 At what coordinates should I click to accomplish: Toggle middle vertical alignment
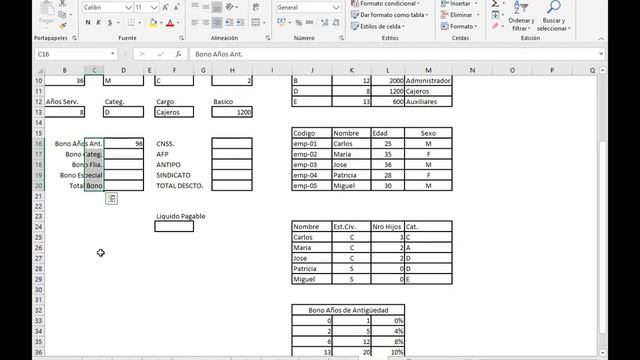(x=206, y=7)
